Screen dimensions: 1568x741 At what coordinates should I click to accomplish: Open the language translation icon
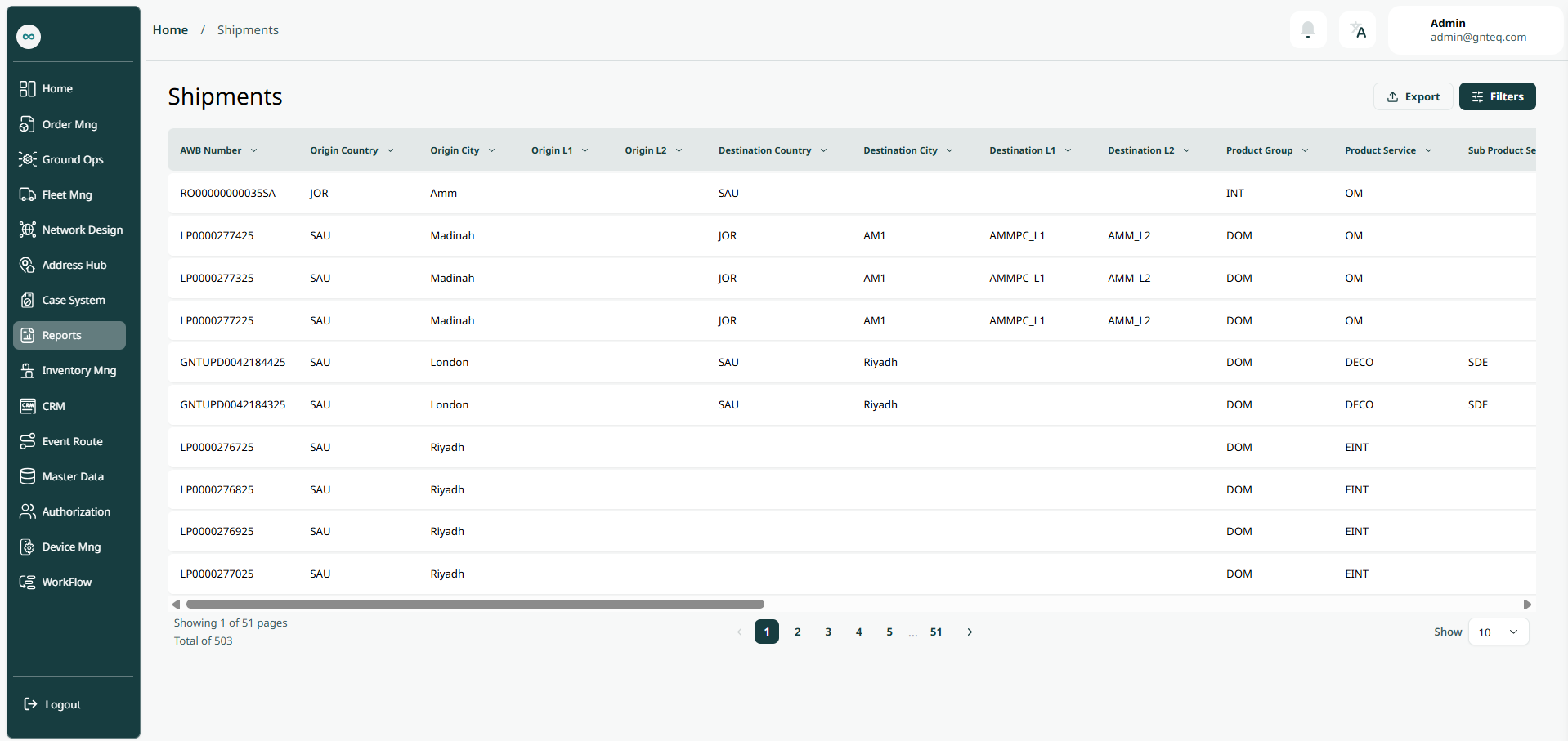click(x=1357, y=30)
